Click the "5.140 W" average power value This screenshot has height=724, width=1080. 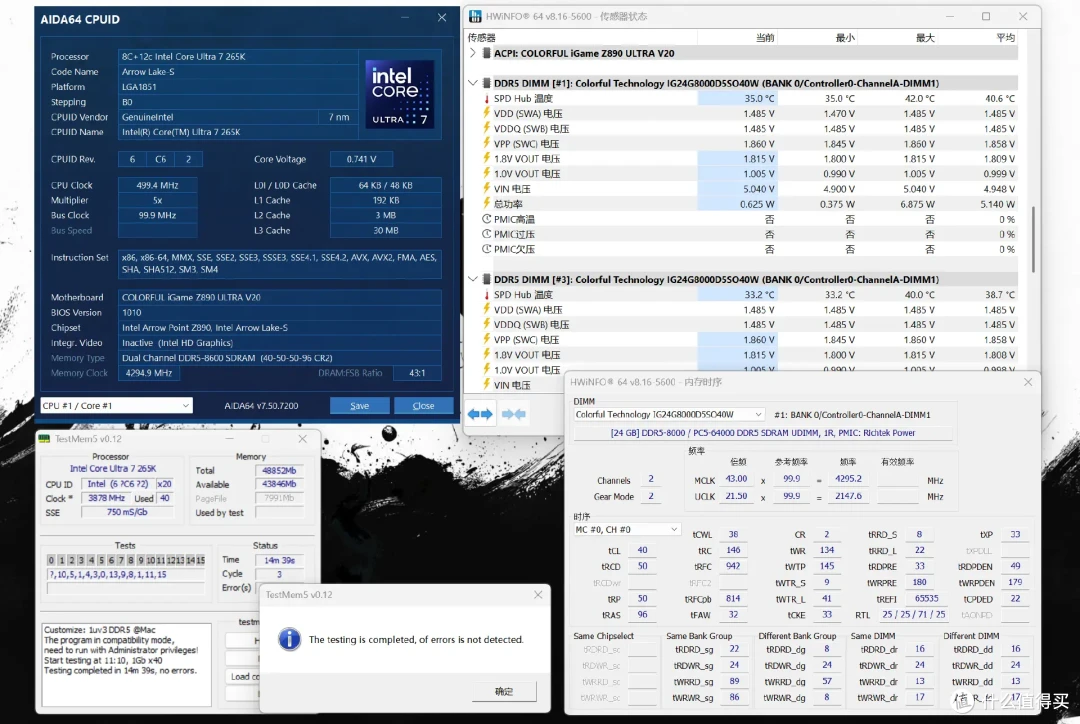(997, 204)
